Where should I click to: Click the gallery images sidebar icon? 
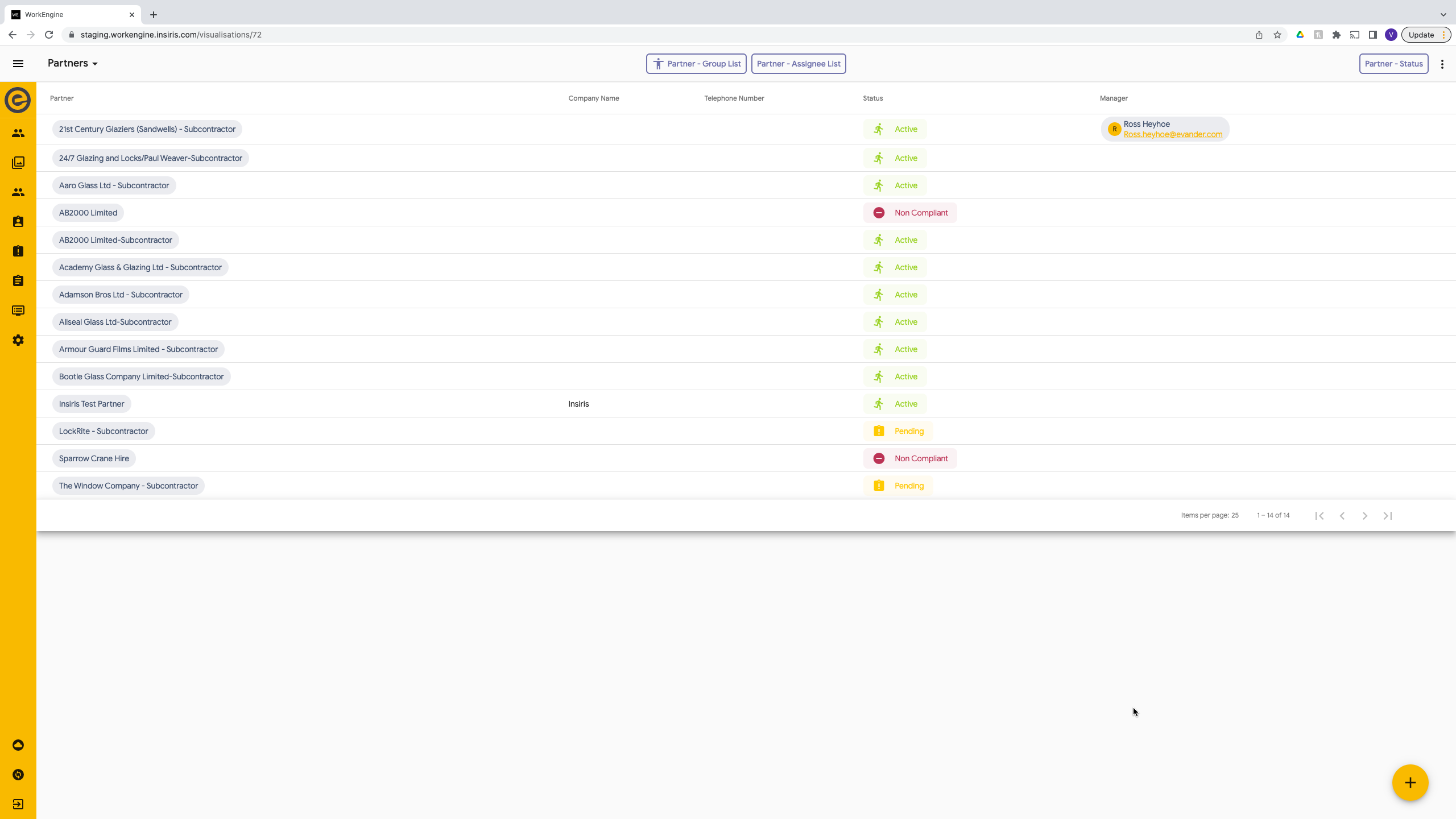click(18, 163)
